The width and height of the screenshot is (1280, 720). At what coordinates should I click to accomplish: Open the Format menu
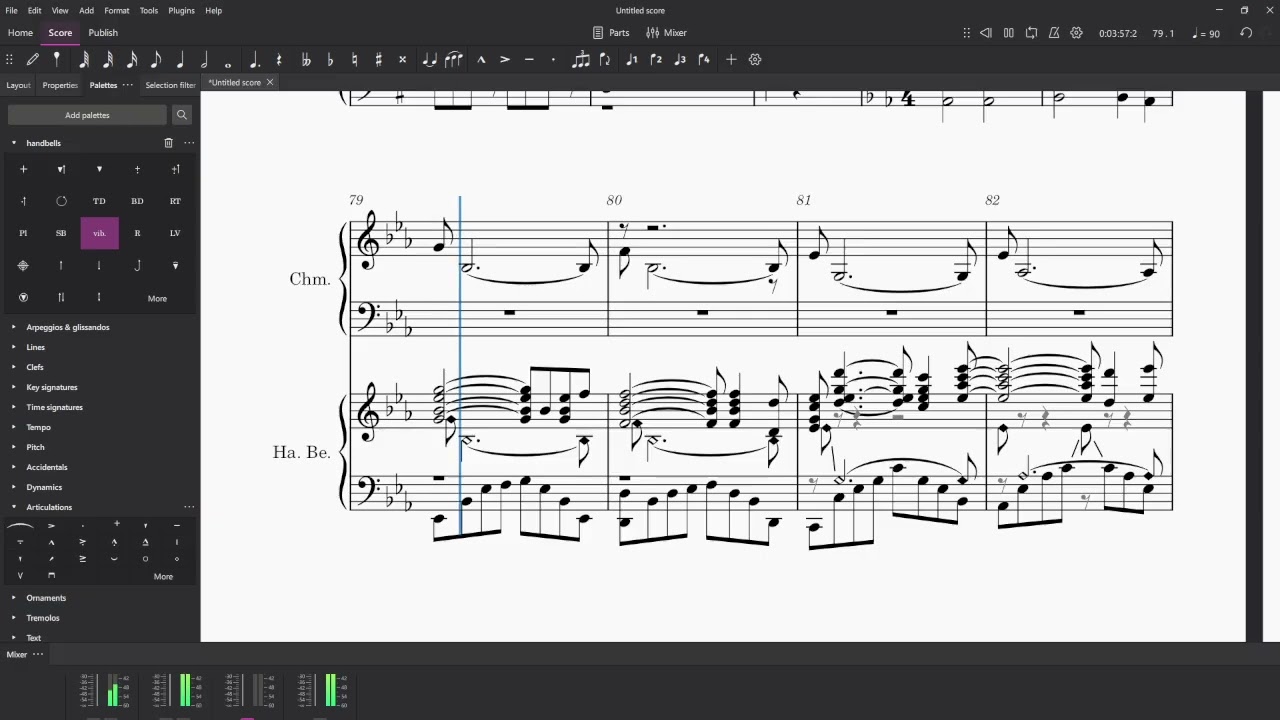tap(117, 10)
